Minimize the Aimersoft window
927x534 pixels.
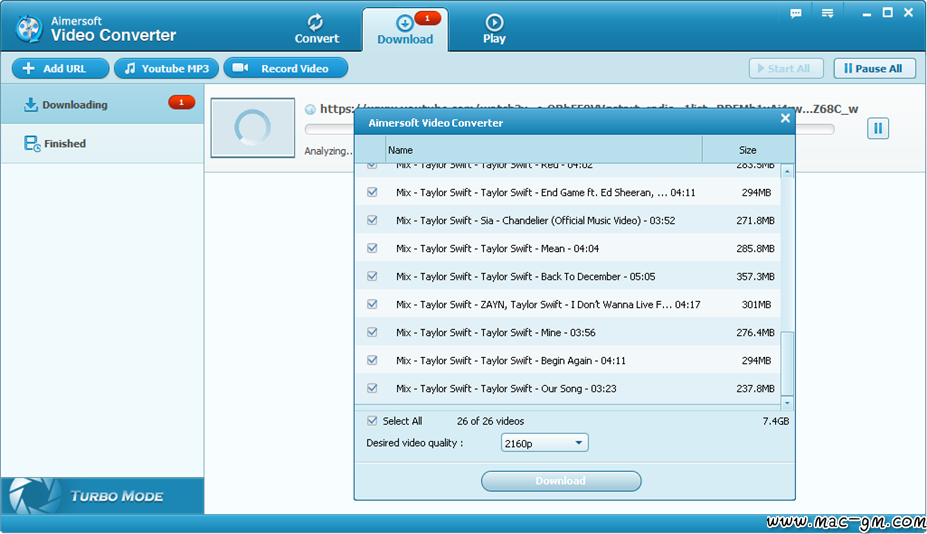click(x=866, y=13)
